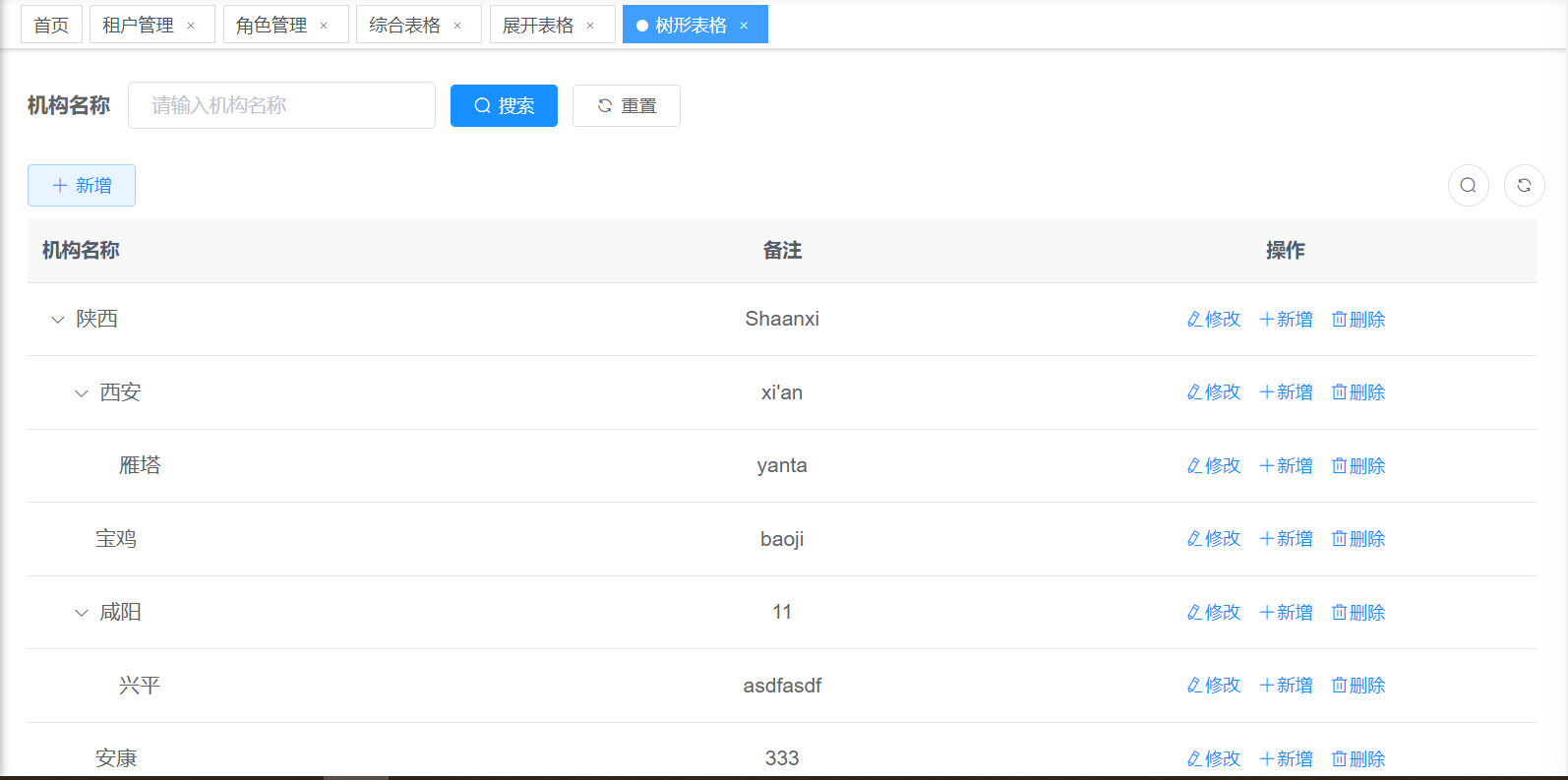
Task: Click the round search toggle icon above the table
Action: tap(1468, 185)
